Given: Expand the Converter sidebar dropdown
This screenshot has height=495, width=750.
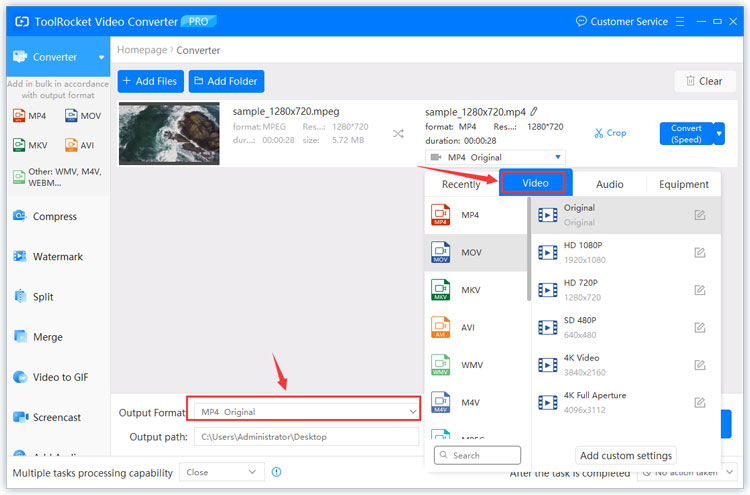Looking at the screenshot, I should click(101, 57).
